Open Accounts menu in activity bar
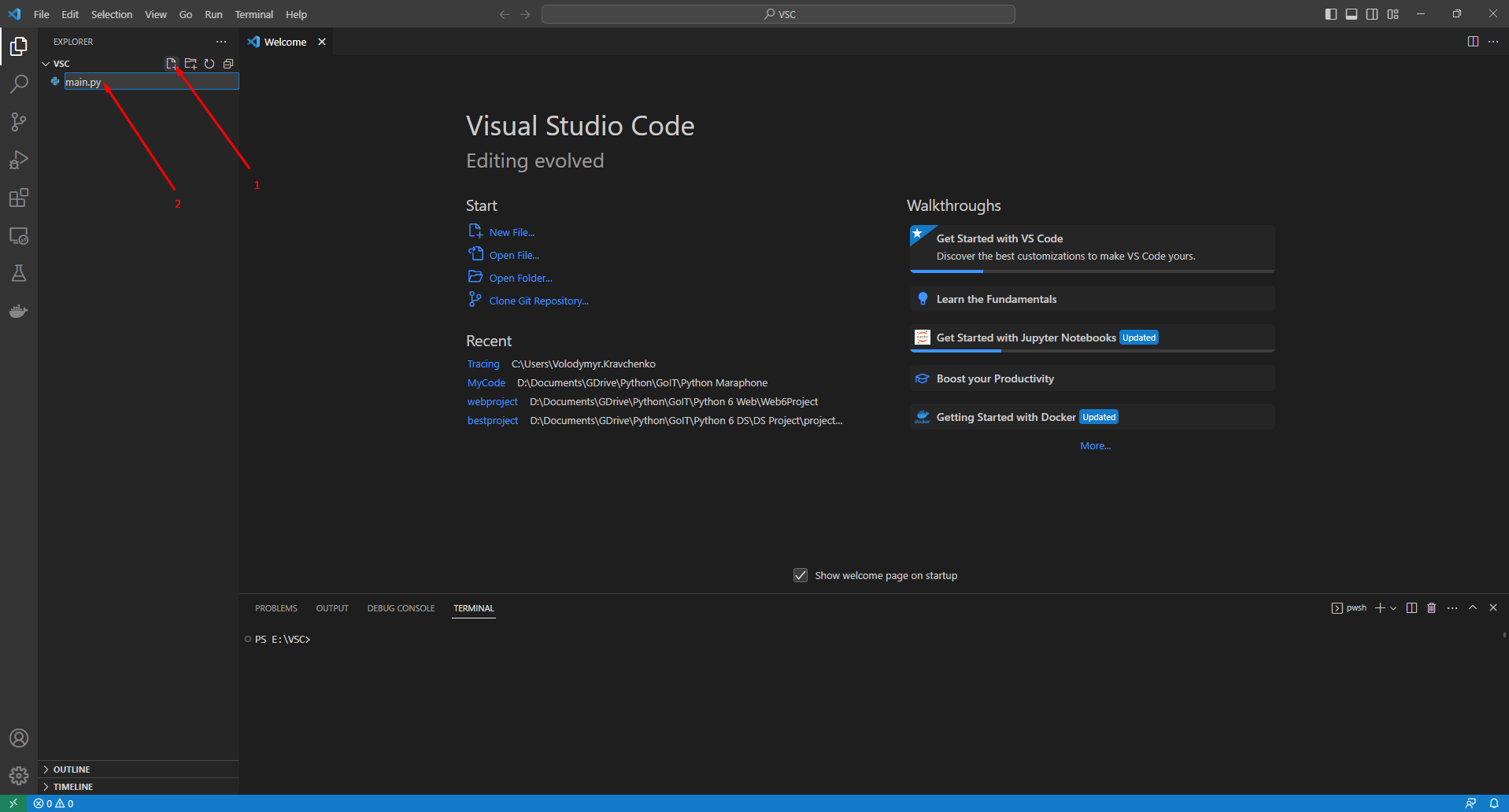 19,738
